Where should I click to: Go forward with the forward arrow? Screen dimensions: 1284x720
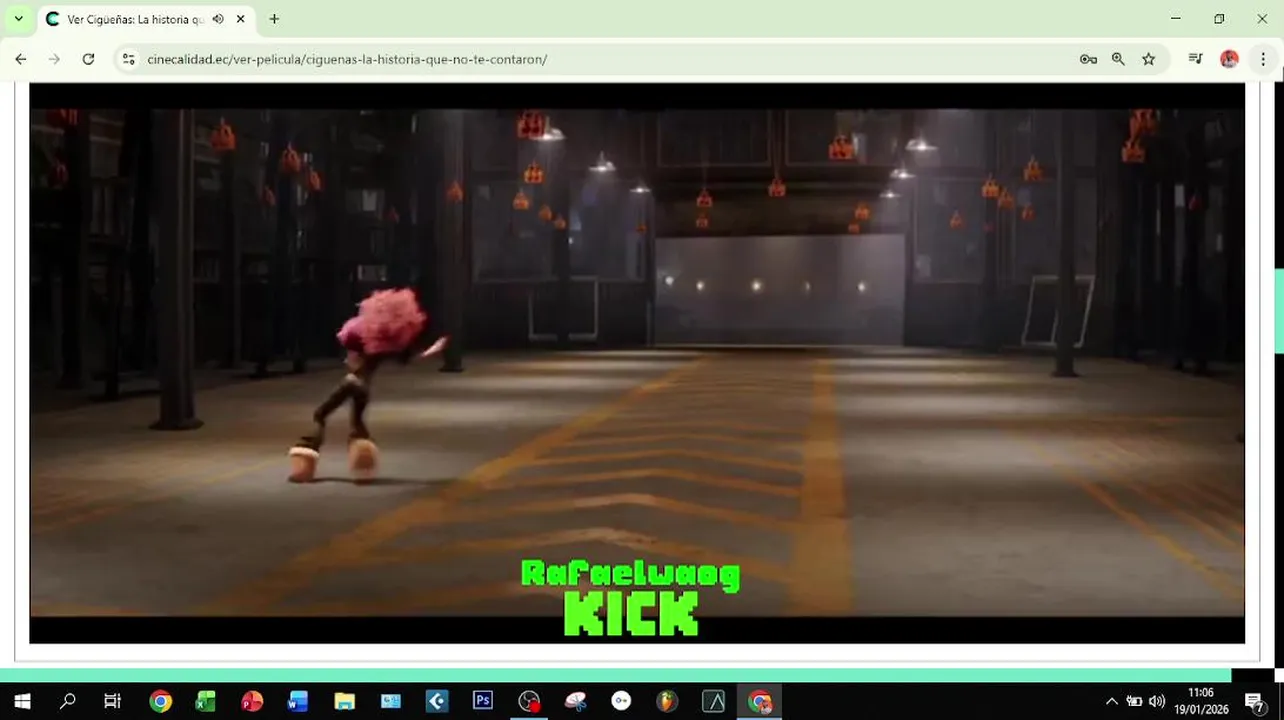(54, 59)
